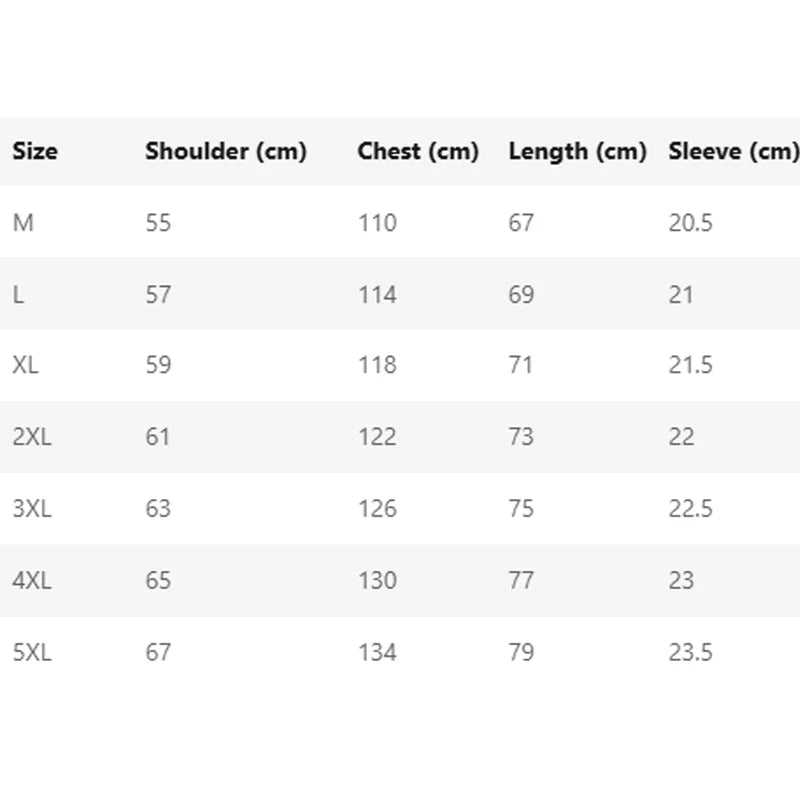Click chest value 134 in 5XL row
Image resolution: width=800 pixels, height=800 pixels.
coord(377,653)
